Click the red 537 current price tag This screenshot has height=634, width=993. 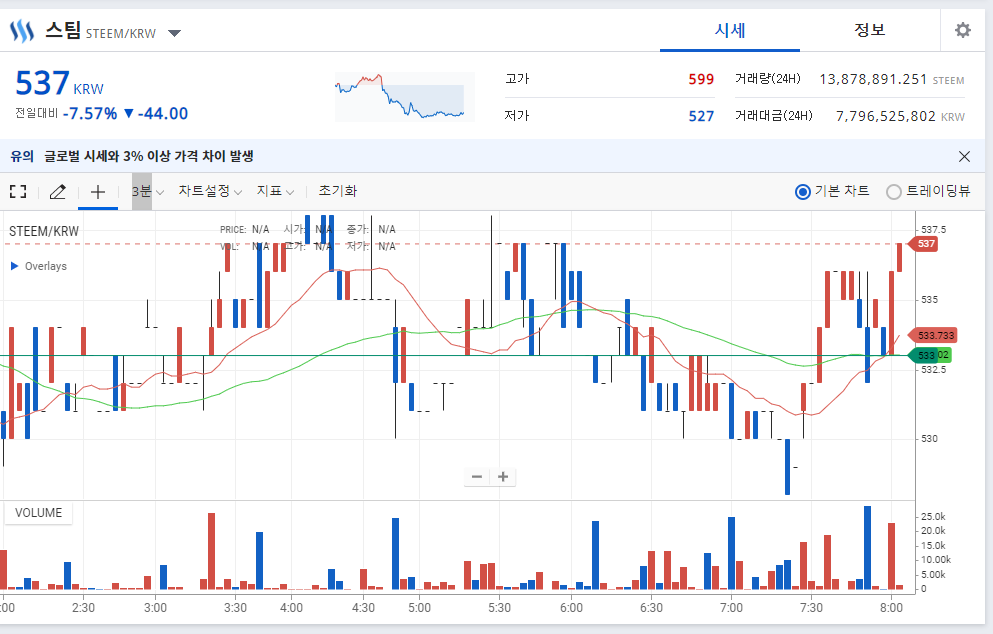(x=923, y=244)
